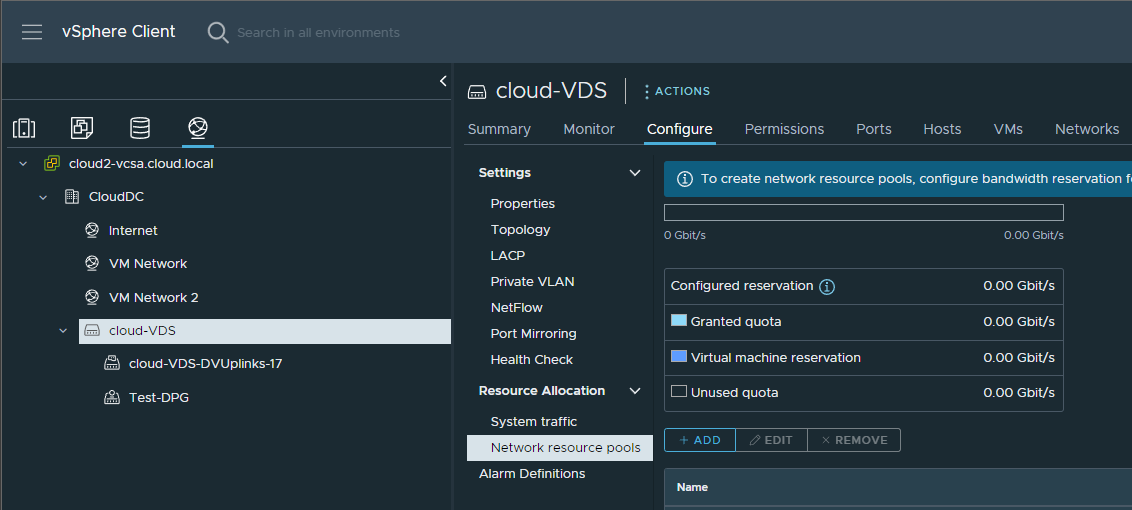The height and width of the screenshot is (510, 1132).
Task: Switch to Networking inventory view
Action: [x=198, y=128]
